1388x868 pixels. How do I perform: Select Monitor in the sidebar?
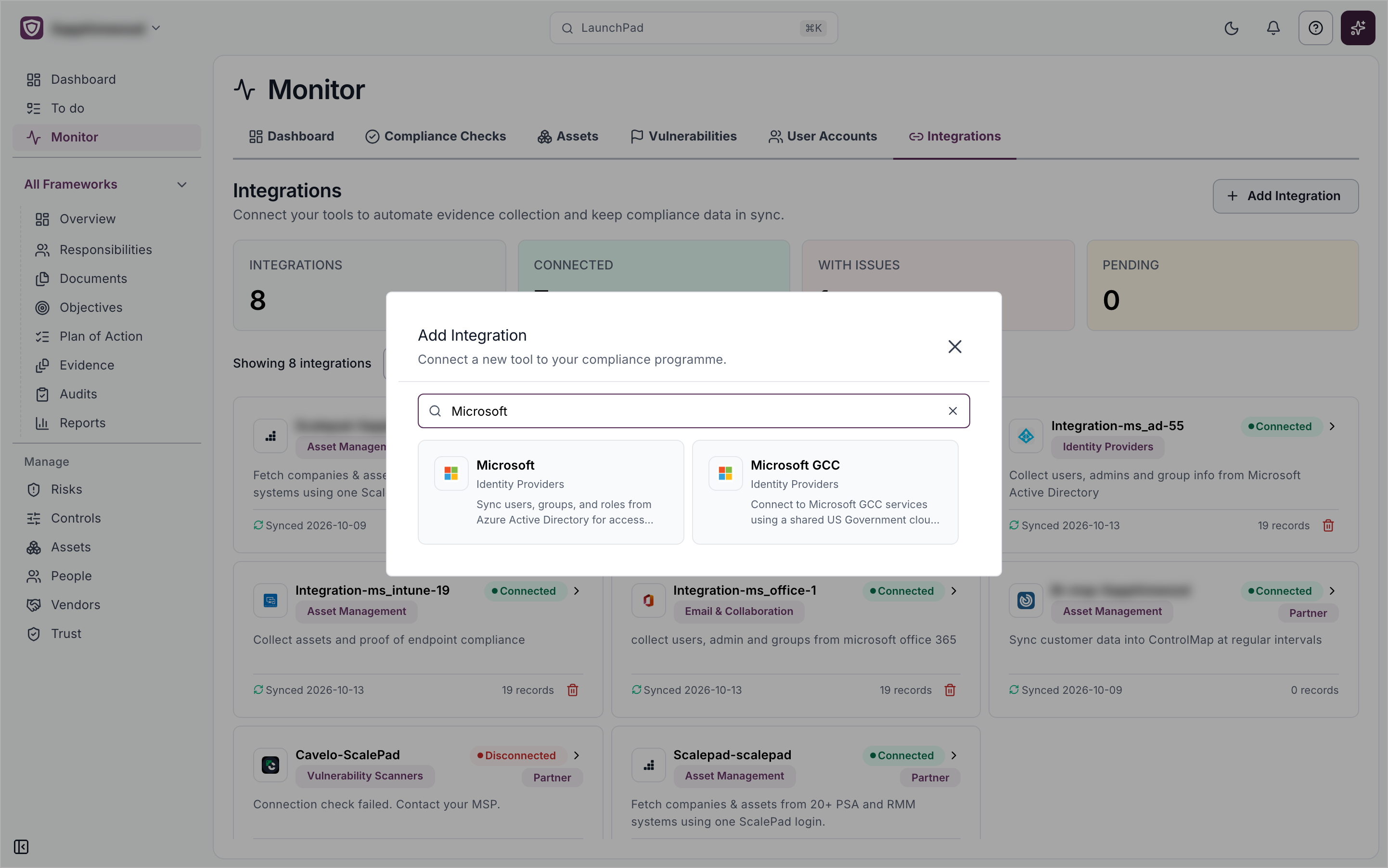pyautogui.click(x=107, y=137)
